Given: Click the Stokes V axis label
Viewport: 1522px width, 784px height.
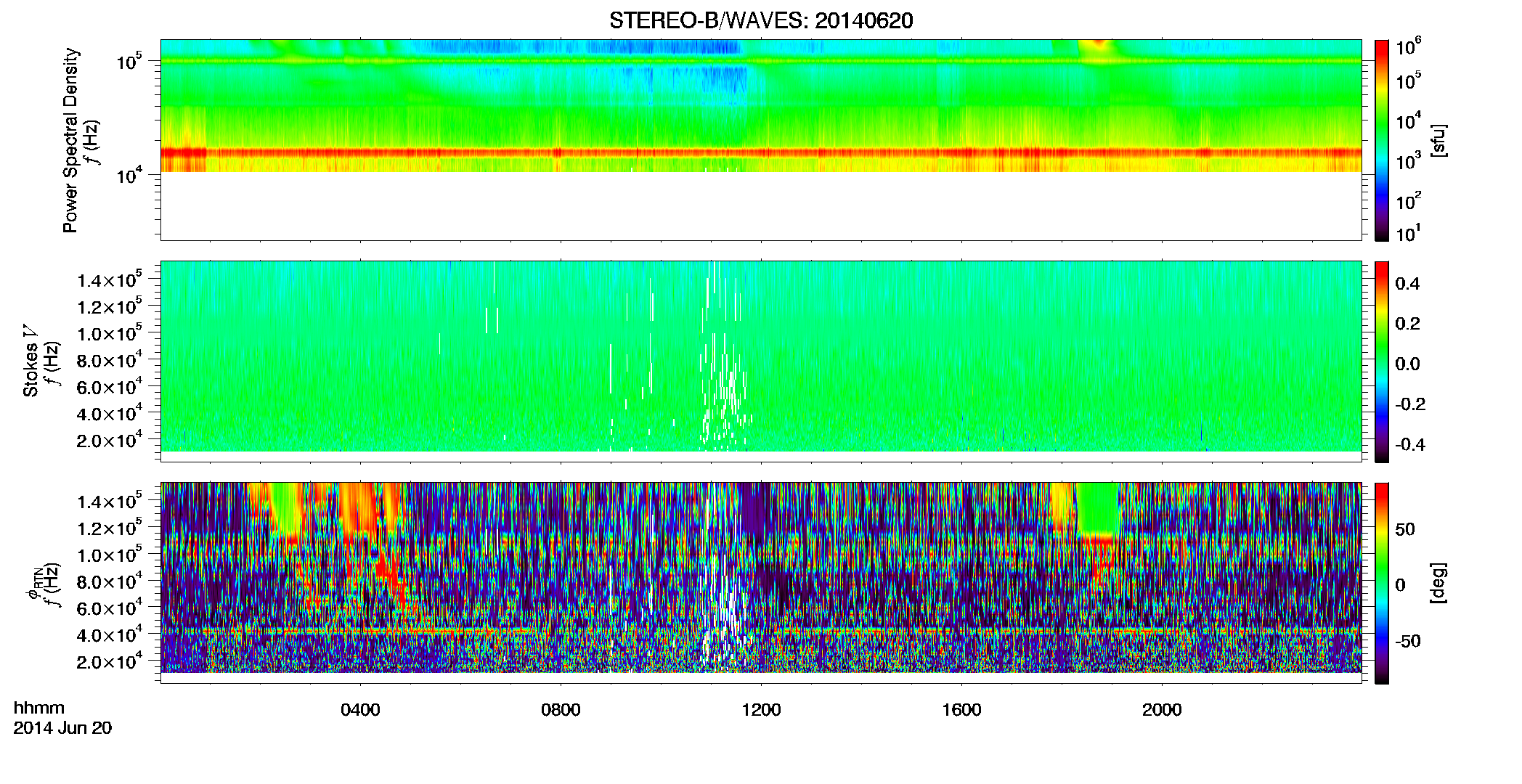Looking at the screenshot, I should coord(30,361).
